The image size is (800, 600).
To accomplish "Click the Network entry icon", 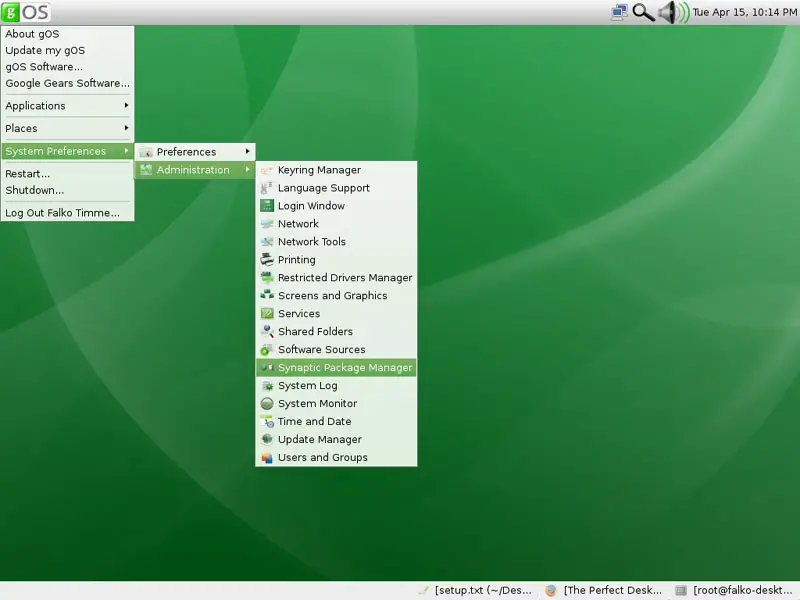I will pos(267,223).
